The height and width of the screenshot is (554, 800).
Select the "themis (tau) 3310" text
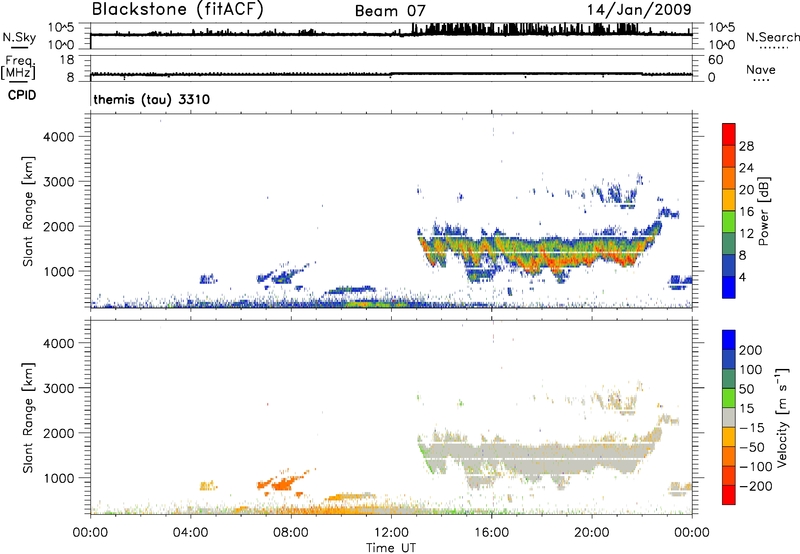tap(152, 99)
